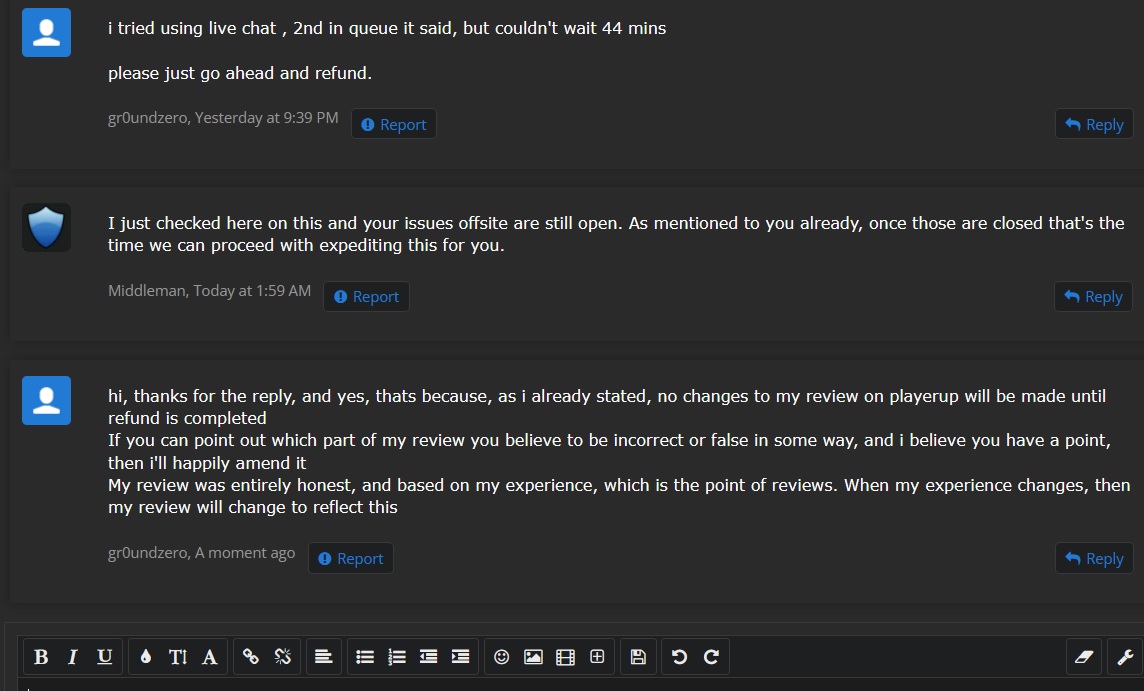The width and height of the screenshot is (1144, 691).
Task: Insert an unordered bullet list
Action: click(365, 657)
